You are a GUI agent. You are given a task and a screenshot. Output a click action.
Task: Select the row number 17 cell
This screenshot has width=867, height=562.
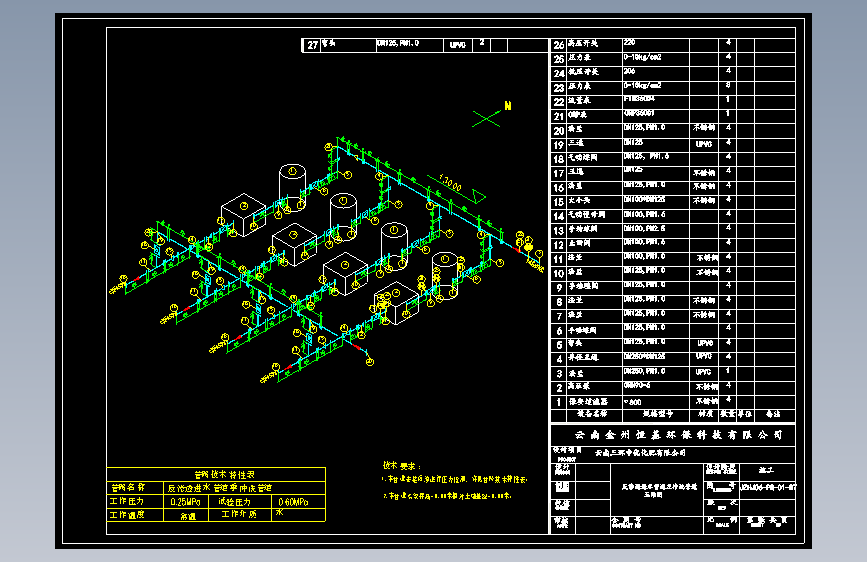click(x=559, y=173)
